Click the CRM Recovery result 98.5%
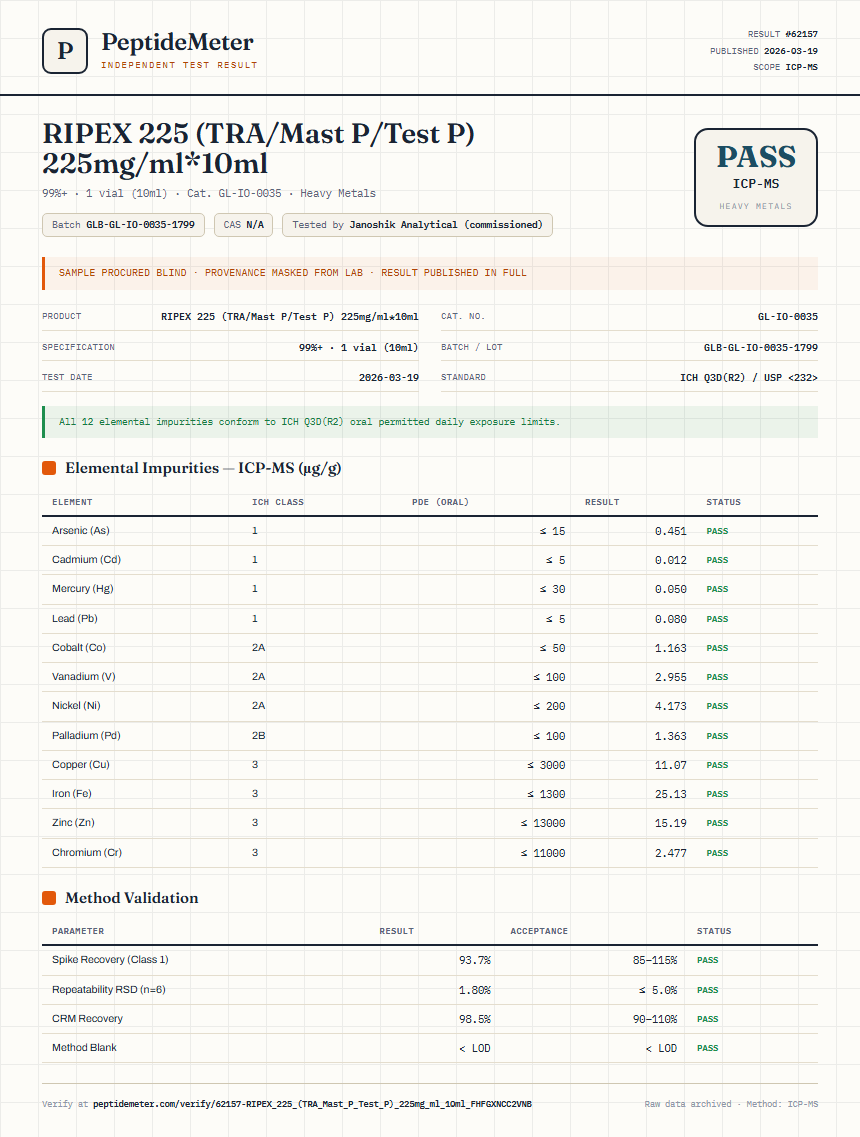This screenshot has width=860, height=1137. click(x=475, y=1020)
